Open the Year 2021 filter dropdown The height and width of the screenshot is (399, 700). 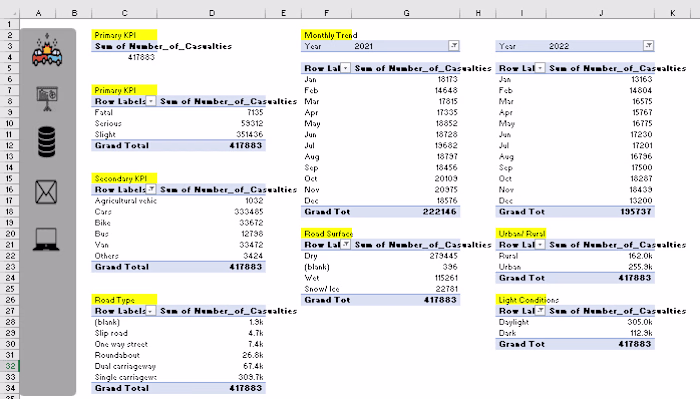point(454,46)
